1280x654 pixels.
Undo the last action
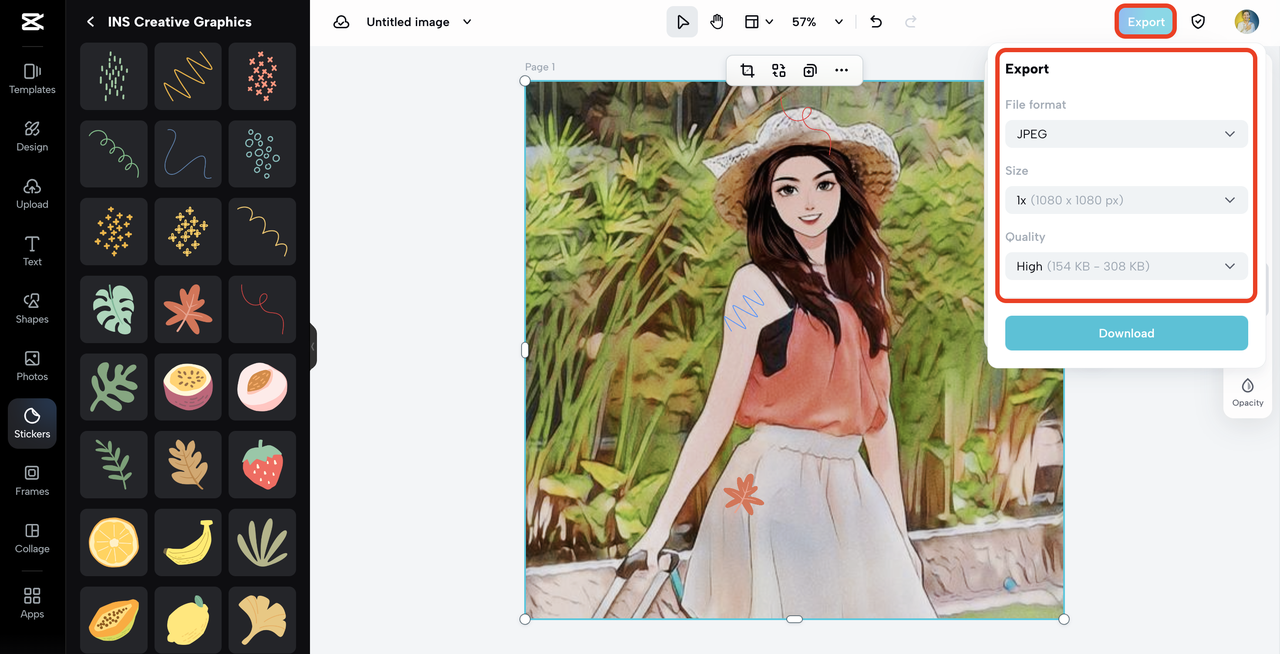876,22
